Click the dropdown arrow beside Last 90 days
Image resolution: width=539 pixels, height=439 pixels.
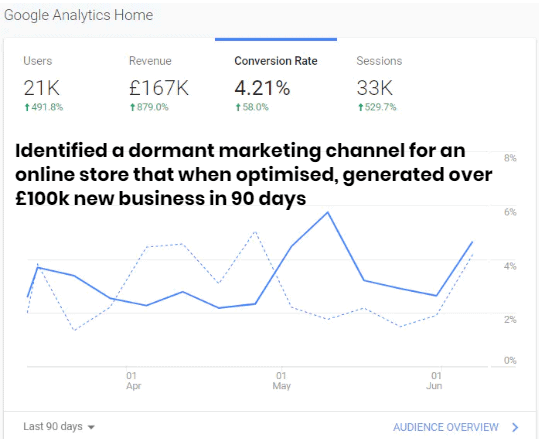(91, 427)
